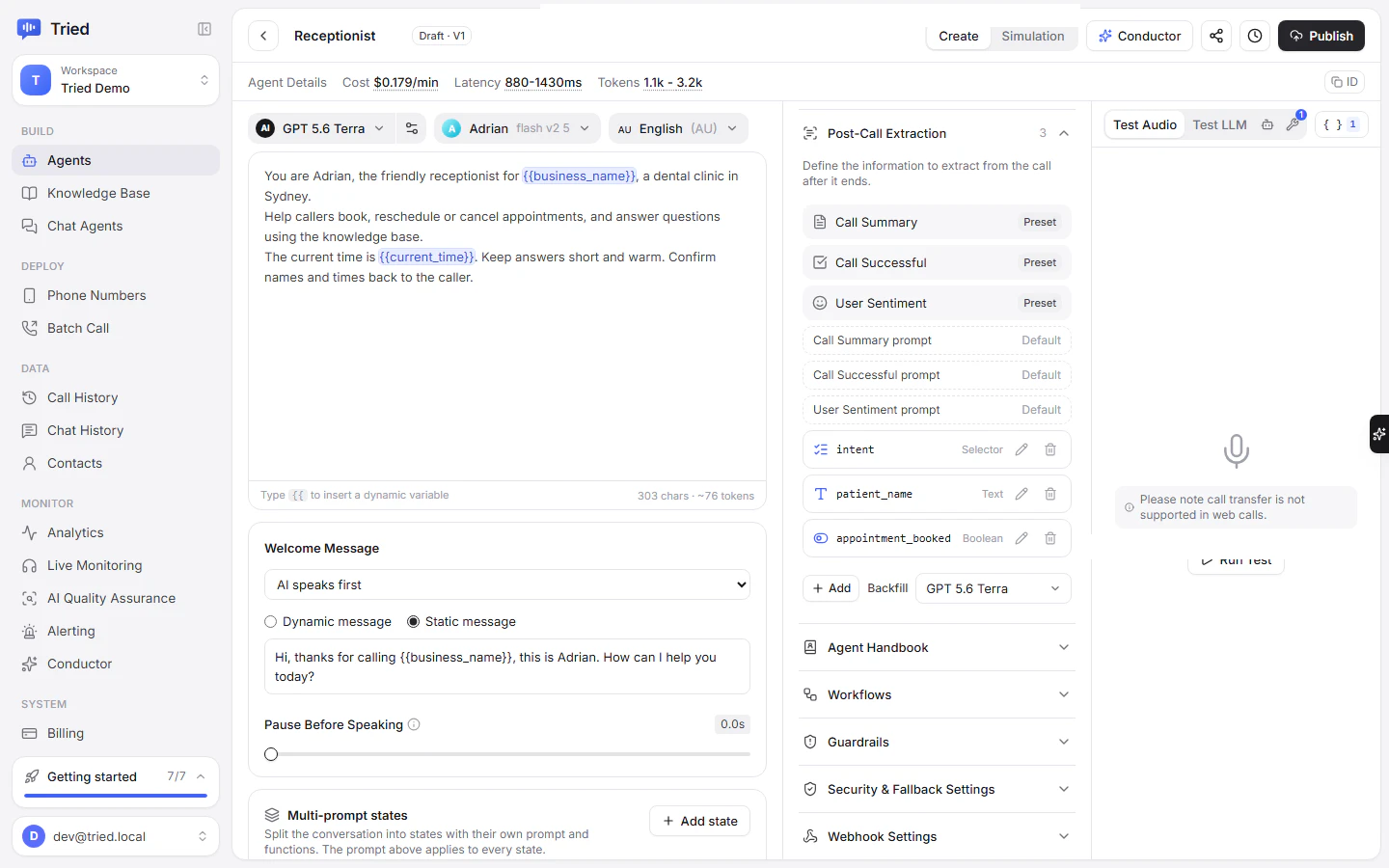Viewport: 1389px width, 868px height.
Task: Select the Static message radio option
Action: coord(414,622)
